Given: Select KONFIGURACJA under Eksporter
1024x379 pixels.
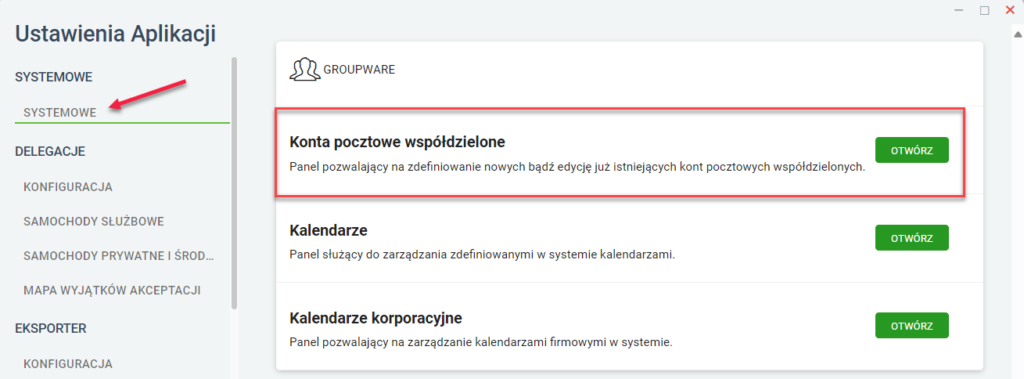Looking at the screenshot, I should (68, 363).
